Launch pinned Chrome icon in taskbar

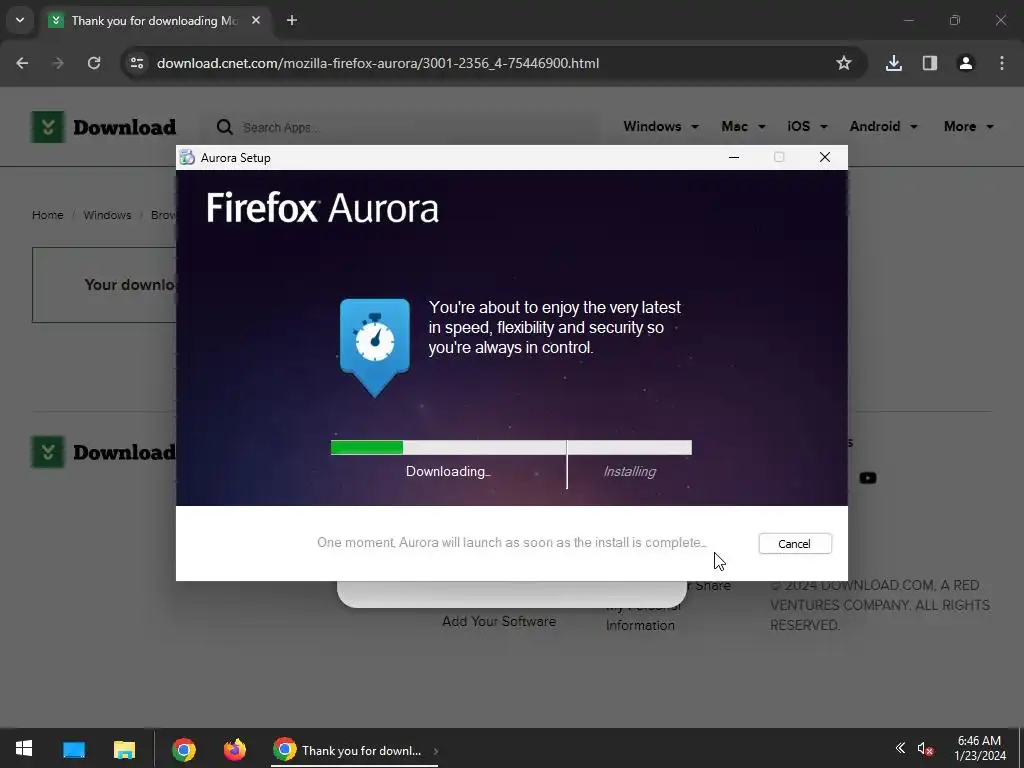coord(184,750)
